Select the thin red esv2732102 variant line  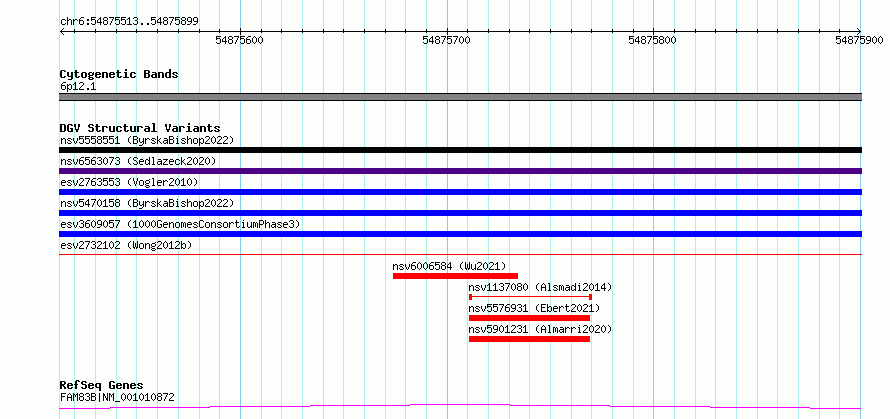pyautogui.click(x=460, y=254)
